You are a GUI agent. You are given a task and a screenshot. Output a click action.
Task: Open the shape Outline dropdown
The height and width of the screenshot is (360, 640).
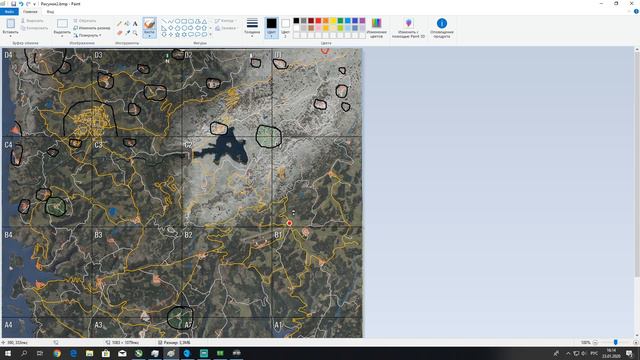pos(224,21)
